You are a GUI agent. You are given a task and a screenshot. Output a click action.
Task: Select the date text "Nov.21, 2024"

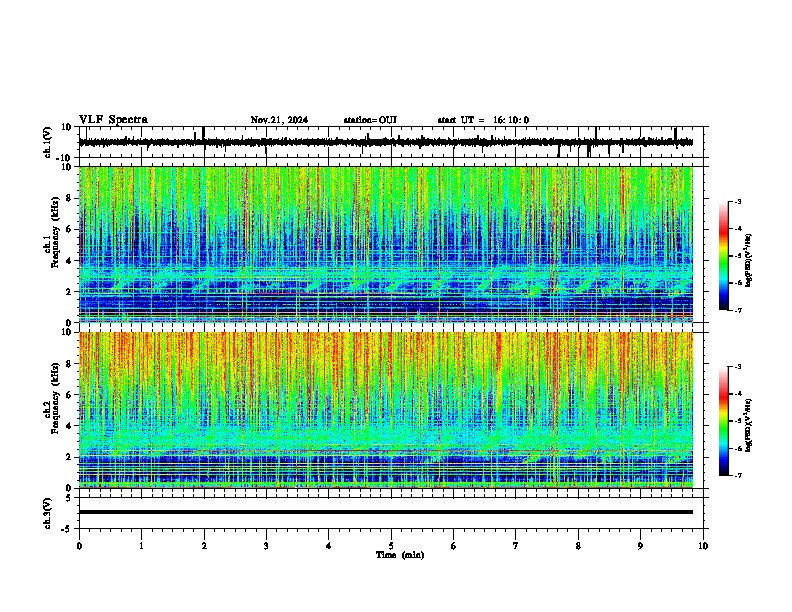pos(279,120)
